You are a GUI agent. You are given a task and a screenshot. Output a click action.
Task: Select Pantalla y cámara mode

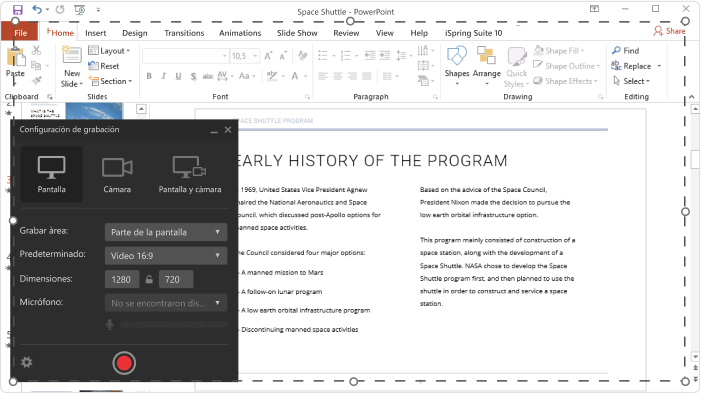[x=190, y=174]
